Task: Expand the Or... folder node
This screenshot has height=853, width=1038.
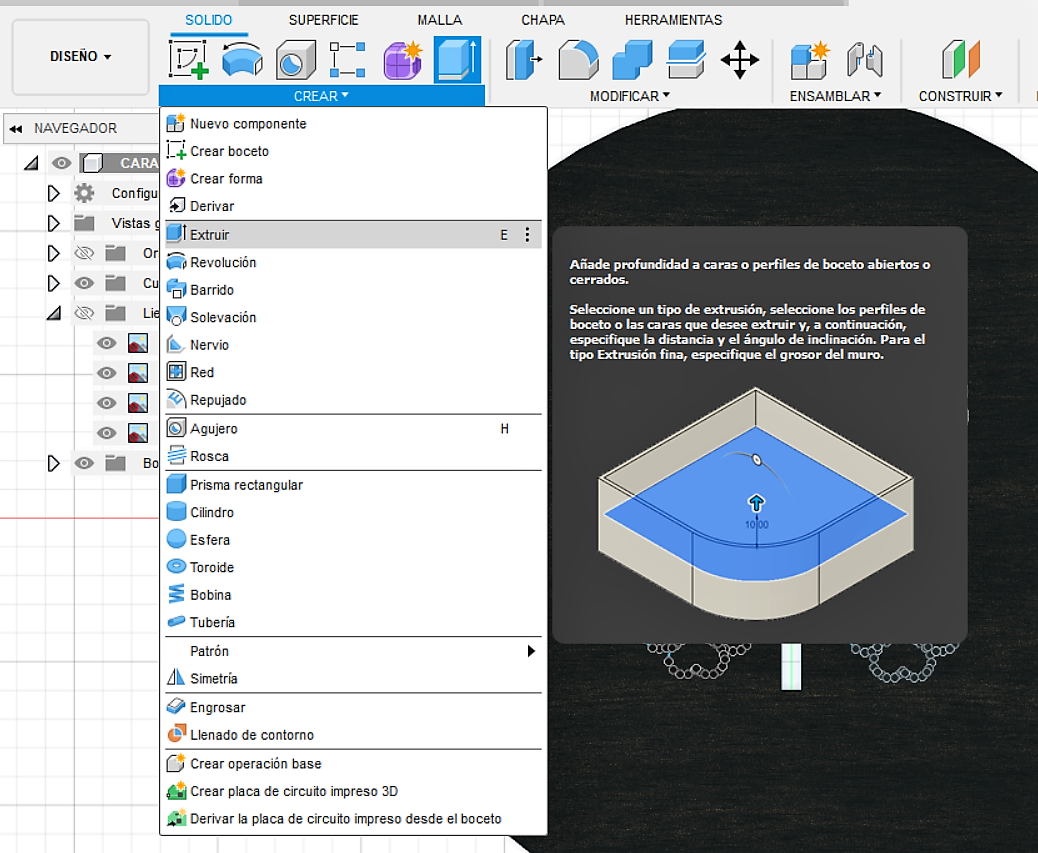Action: 54,253
